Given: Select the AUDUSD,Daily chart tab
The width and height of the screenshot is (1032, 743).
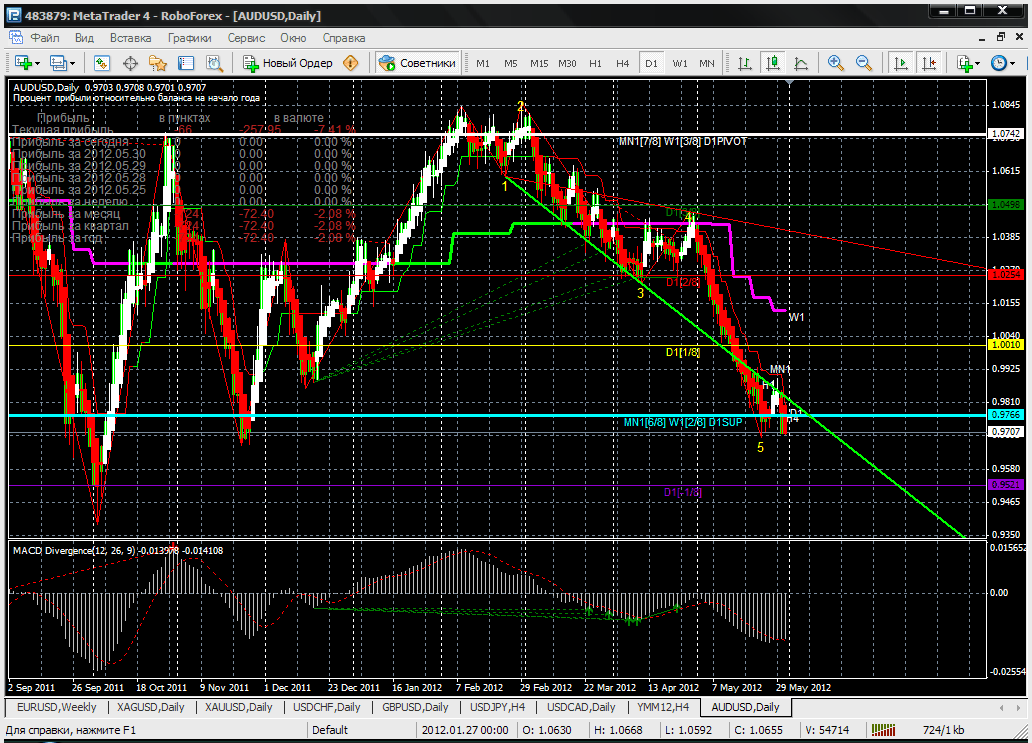Looking at the screenshot, I should tap(745, 707).
